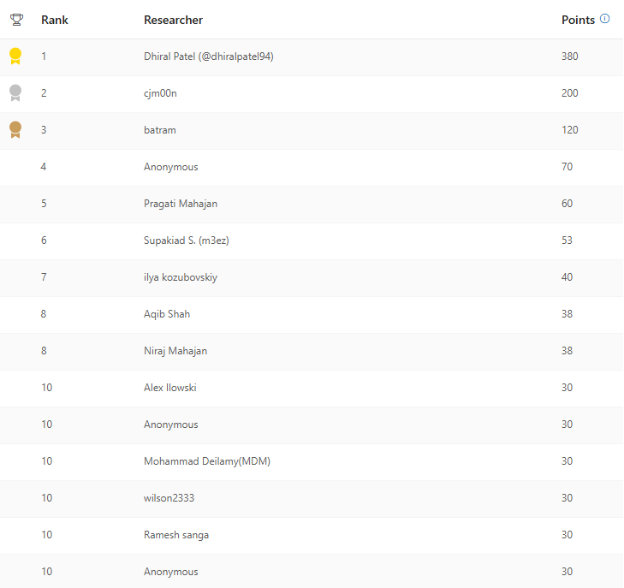Image resolution: width=624 pixels, height=588 pixels.
Task: Click the trophy icon in the header
Action: 15,19
